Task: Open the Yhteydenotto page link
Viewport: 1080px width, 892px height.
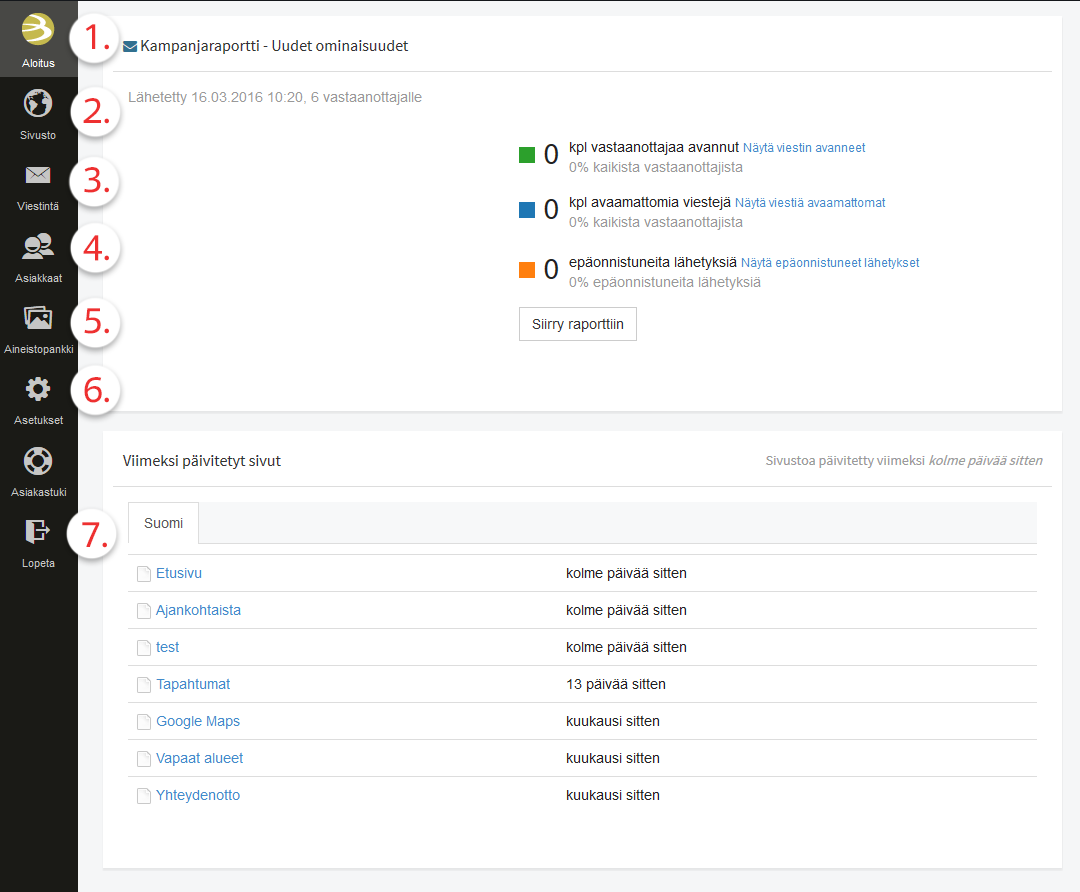Action: (198, 795)
